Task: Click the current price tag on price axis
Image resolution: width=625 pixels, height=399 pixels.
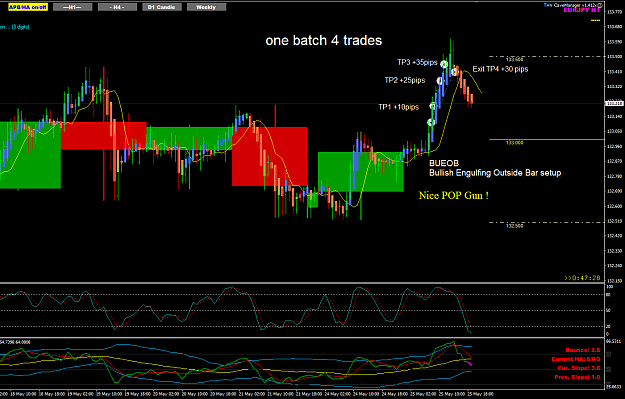Action: coord(614,104)
